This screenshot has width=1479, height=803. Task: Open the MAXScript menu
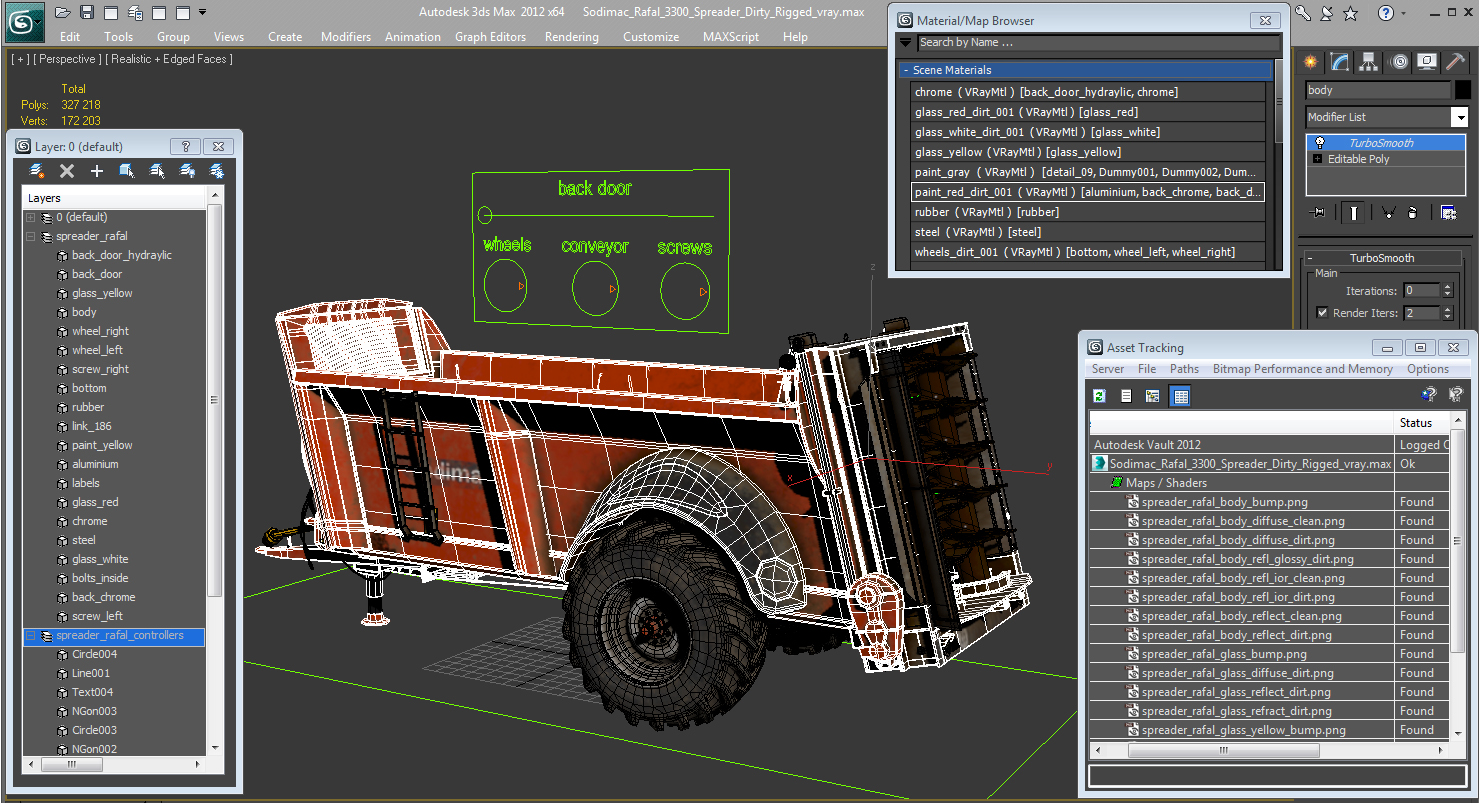pos(731,37)
